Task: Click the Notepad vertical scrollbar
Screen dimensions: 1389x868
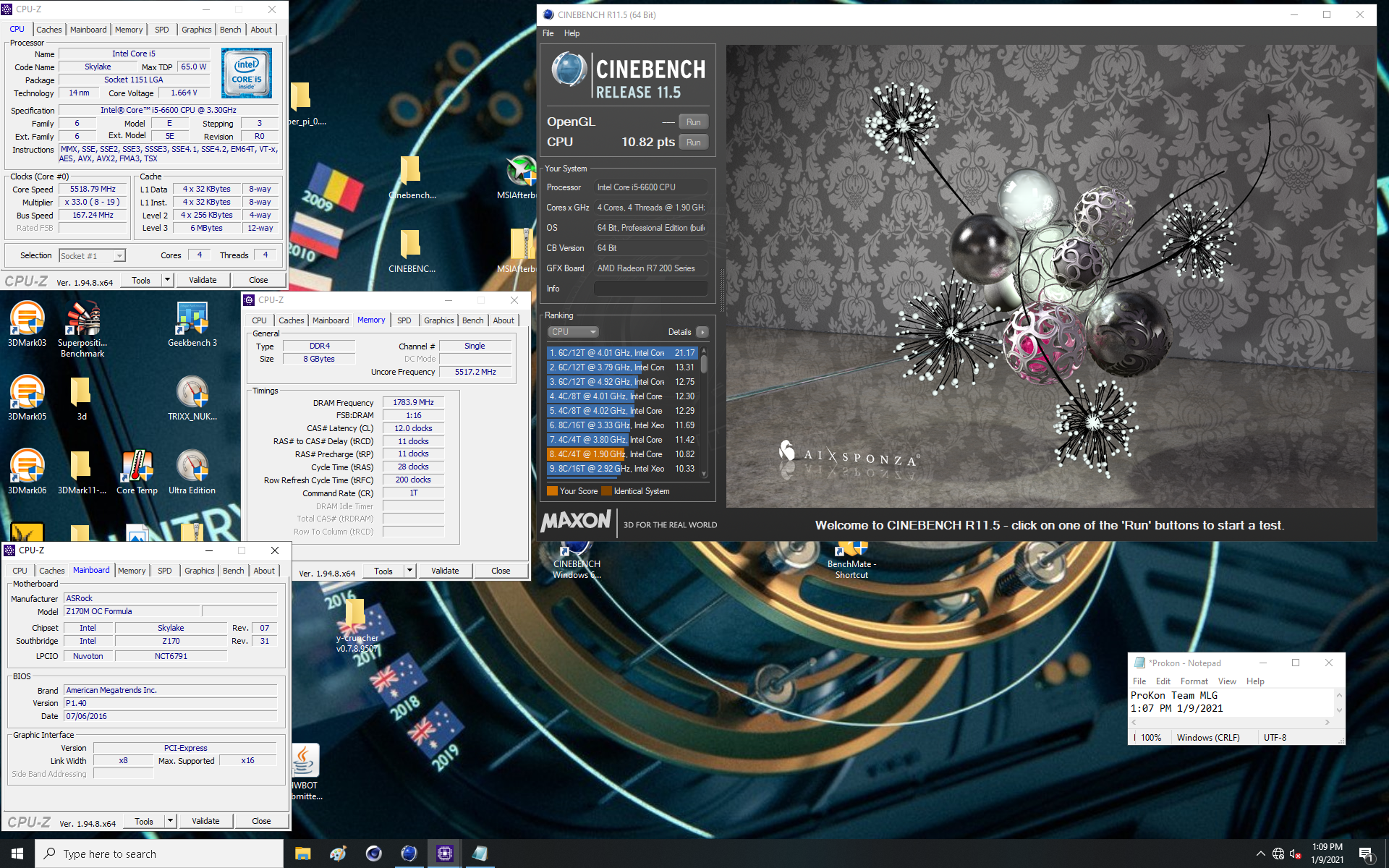Action: click(1338, 702)
